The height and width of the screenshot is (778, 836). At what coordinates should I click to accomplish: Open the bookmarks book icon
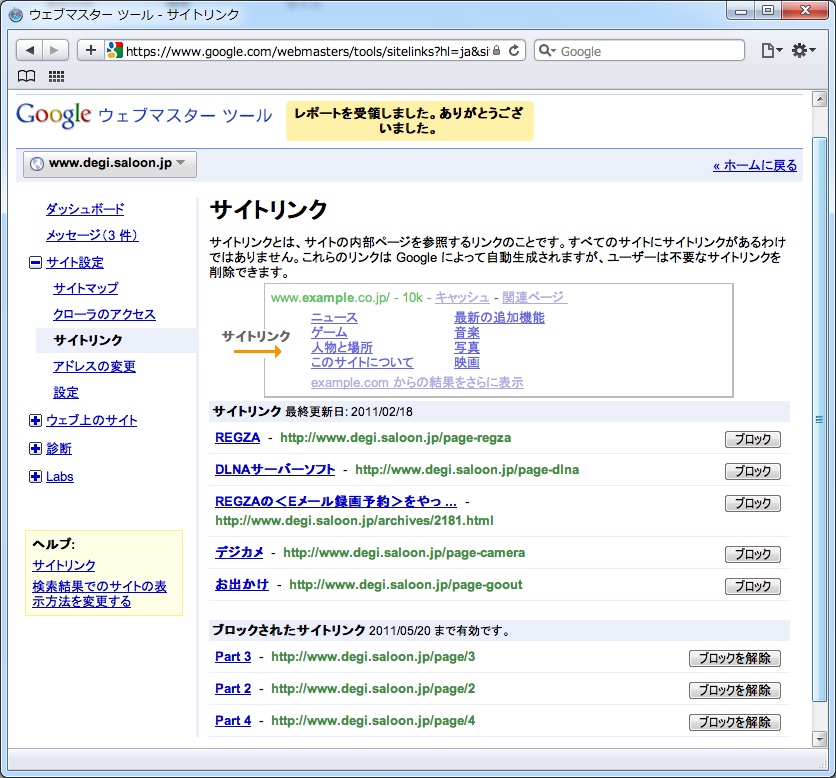tap(27, 76)
